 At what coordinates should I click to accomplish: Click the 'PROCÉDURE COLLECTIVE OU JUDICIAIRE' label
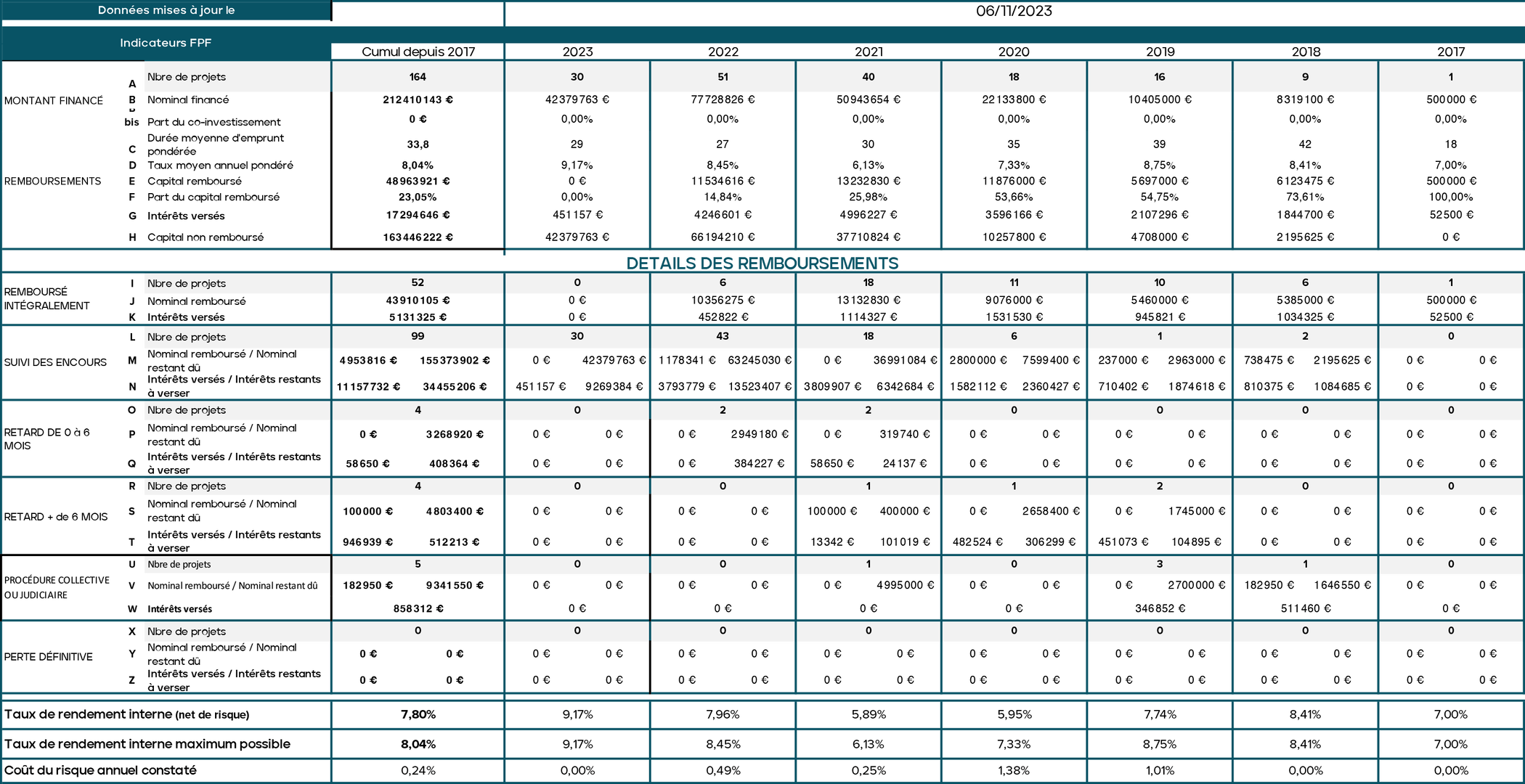coord(57,587)
